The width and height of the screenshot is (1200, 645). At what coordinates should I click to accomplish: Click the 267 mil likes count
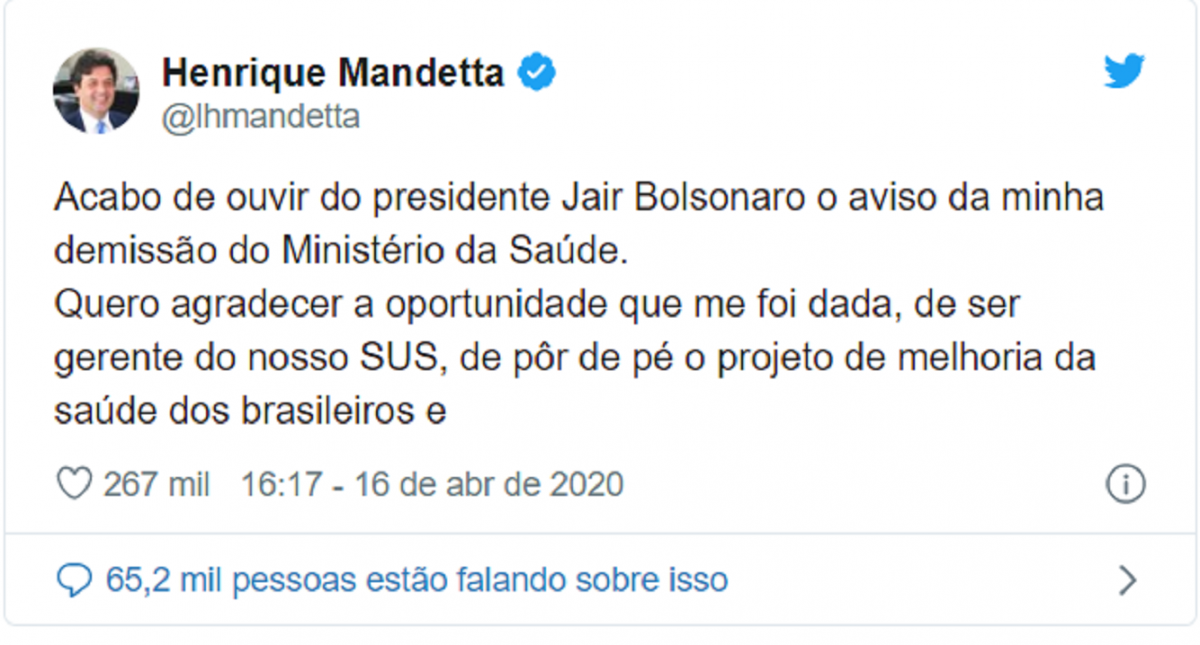point(157,485)
